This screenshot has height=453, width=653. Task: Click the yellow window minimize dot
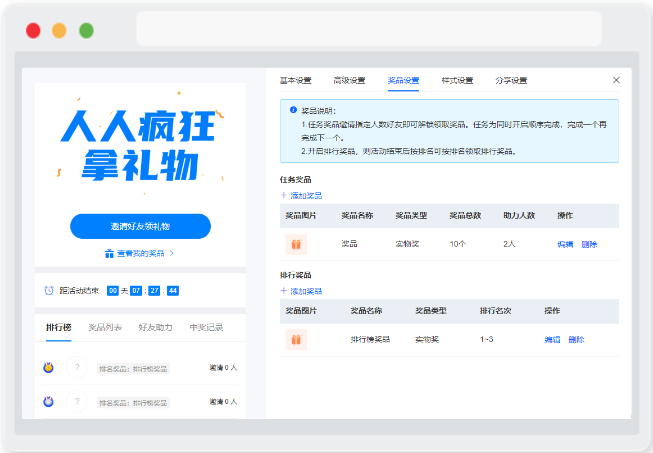[59, 30]
